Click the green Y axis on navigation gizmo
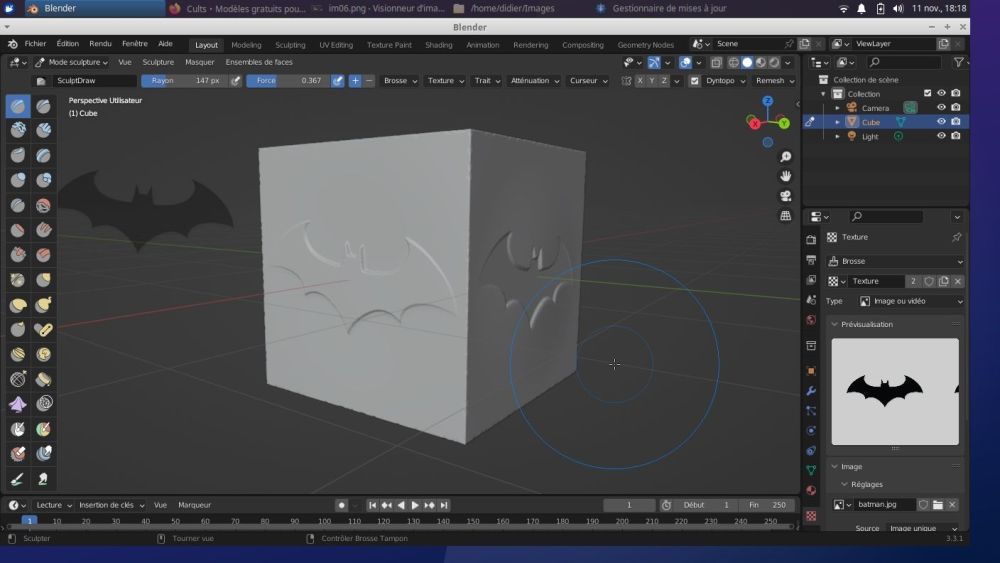The image size is (1000, 563). point(784,123)
